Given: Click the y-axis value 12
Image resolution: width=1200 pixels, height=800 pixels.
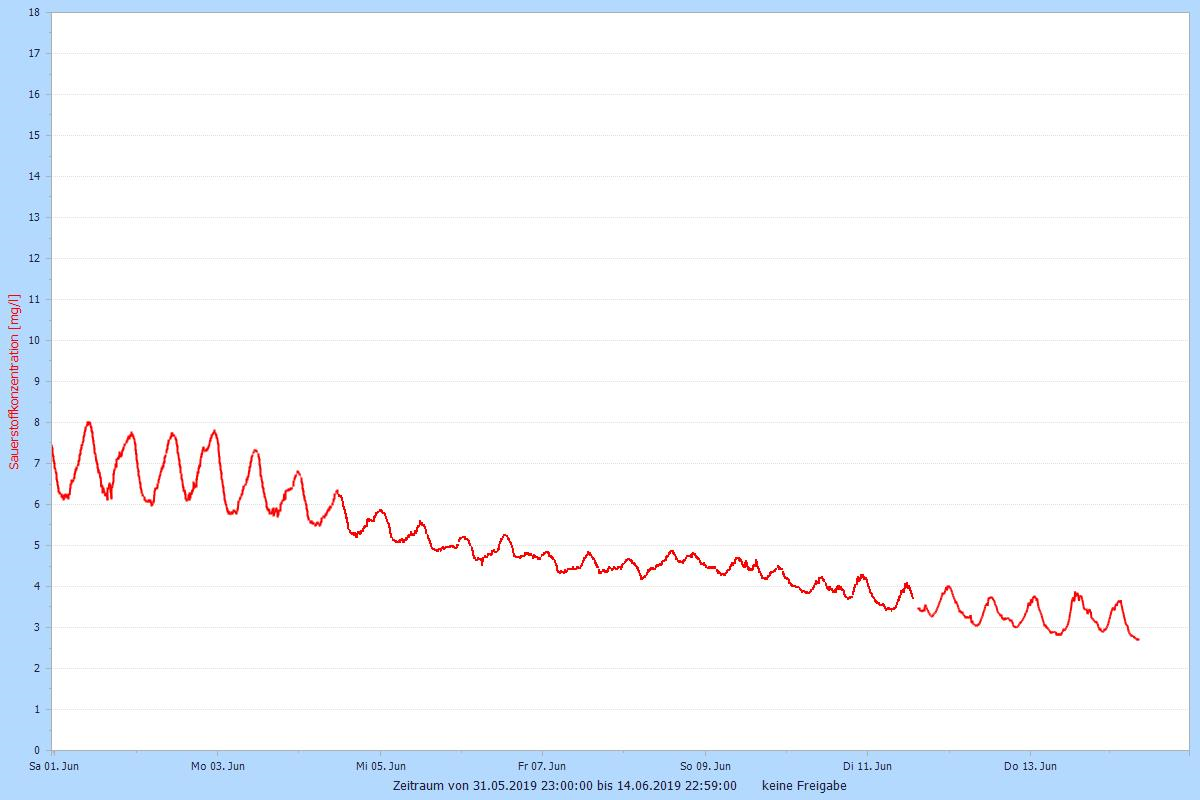Looking at the screenshot, I should tap(34, 258).
